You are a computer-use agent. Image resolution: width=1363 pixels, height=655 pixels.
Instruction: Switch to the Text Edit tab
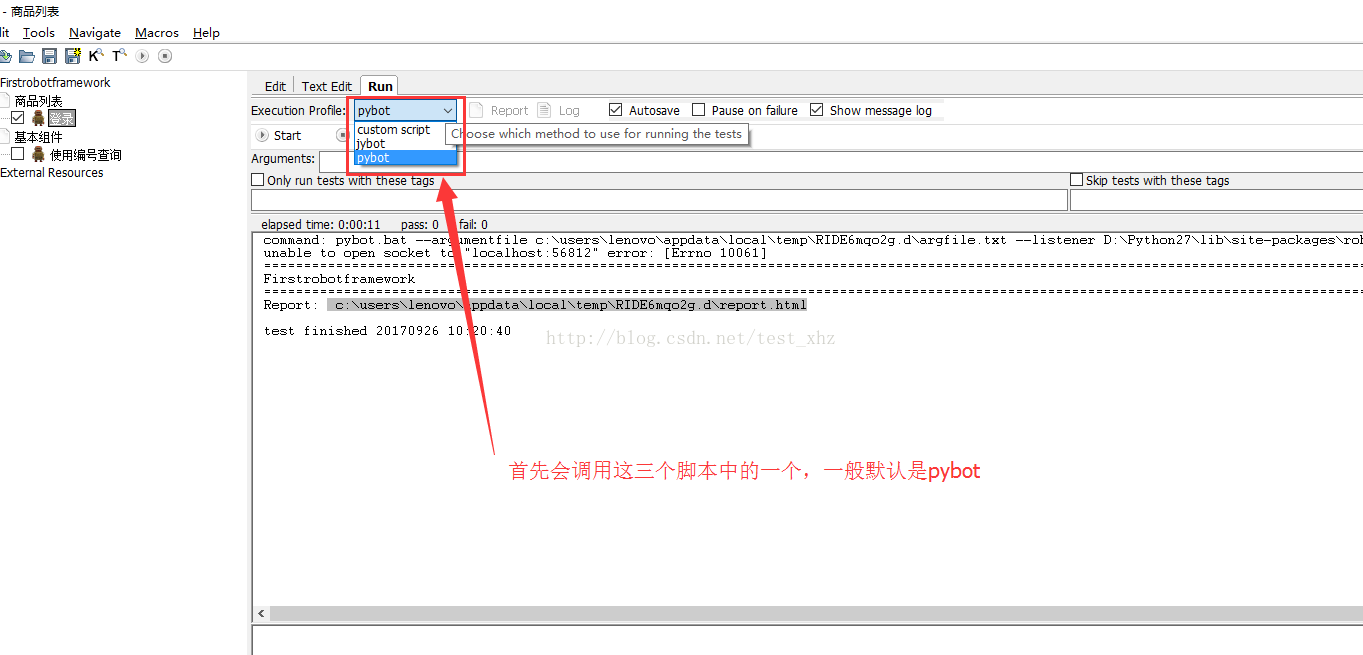[x=327, y=86]
